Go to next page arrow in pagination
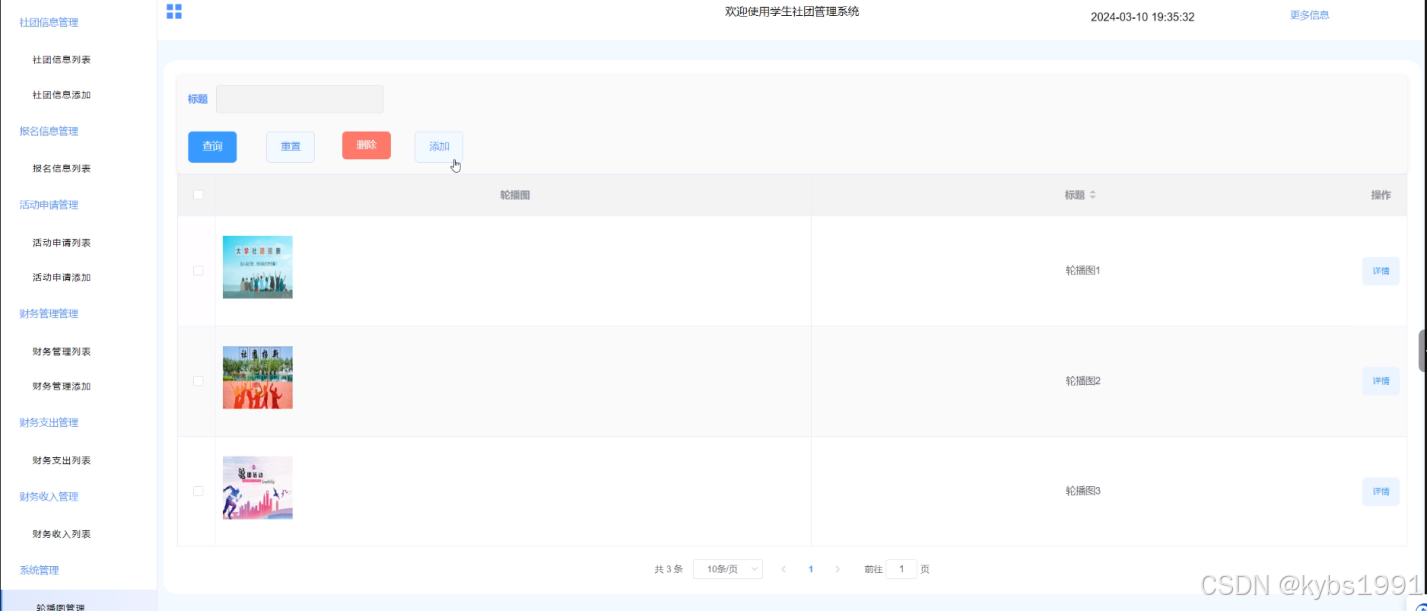This screenshot has width=1427, height=611. click(x=837, y=569)
